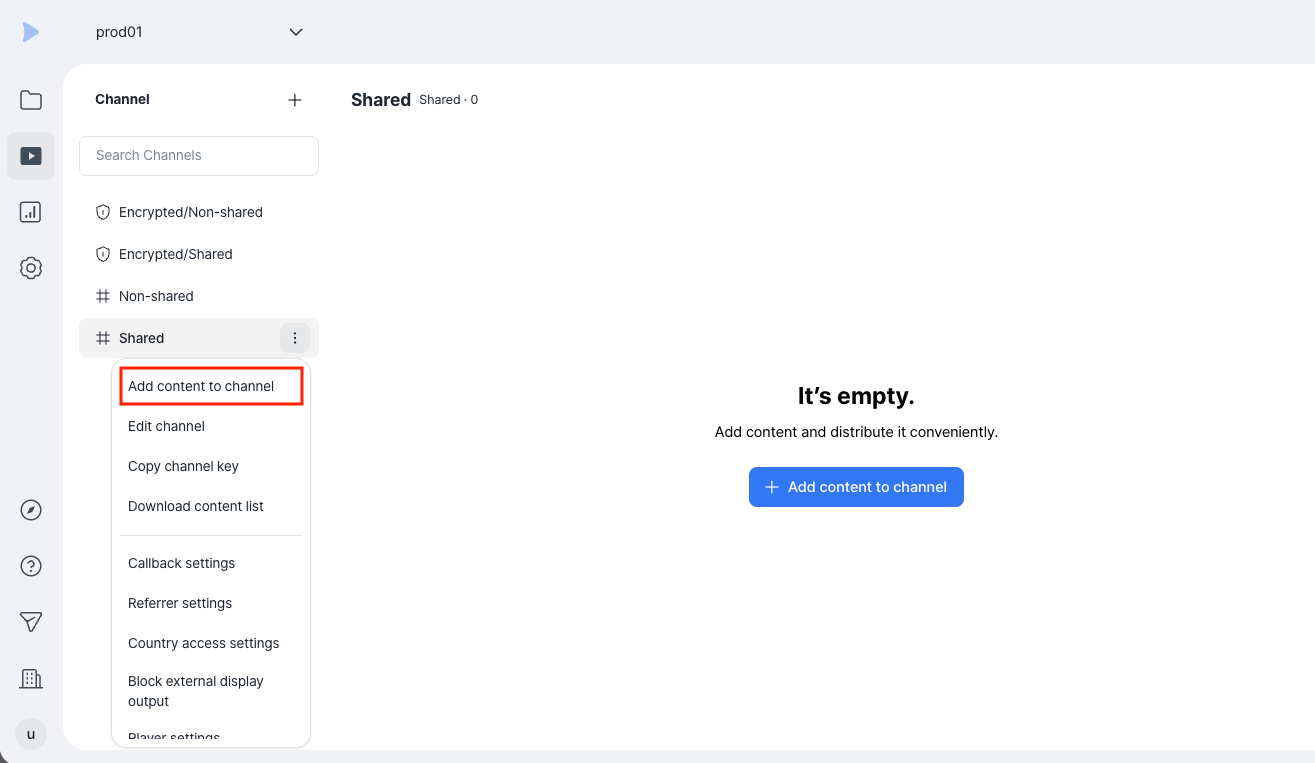Open the help question mark icon
The width and height of the screenshot is (1315, 763).
tap(31, 566)
